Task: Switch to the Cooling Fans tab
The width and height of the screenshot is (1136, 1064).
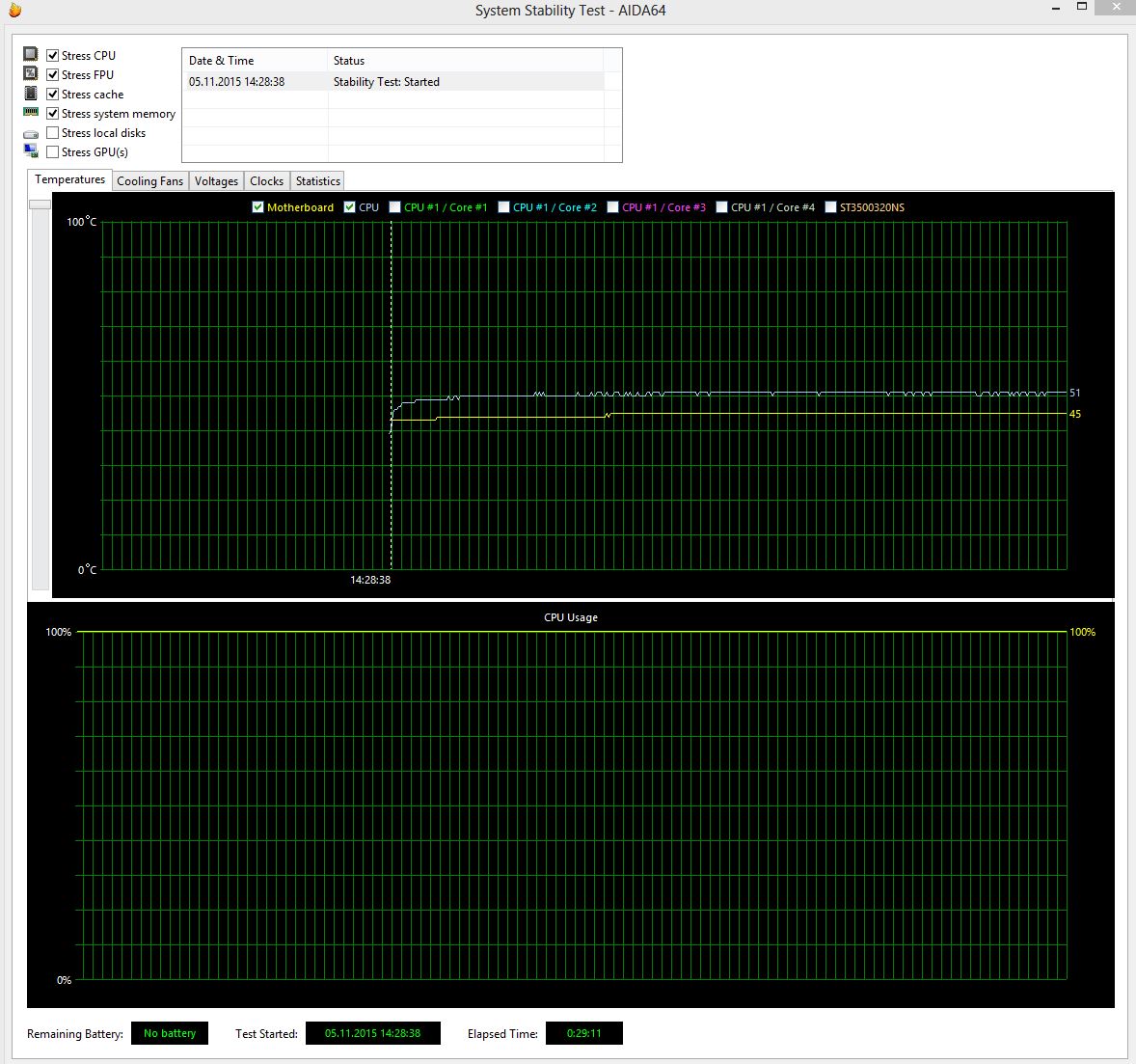Action: [150, 181]
